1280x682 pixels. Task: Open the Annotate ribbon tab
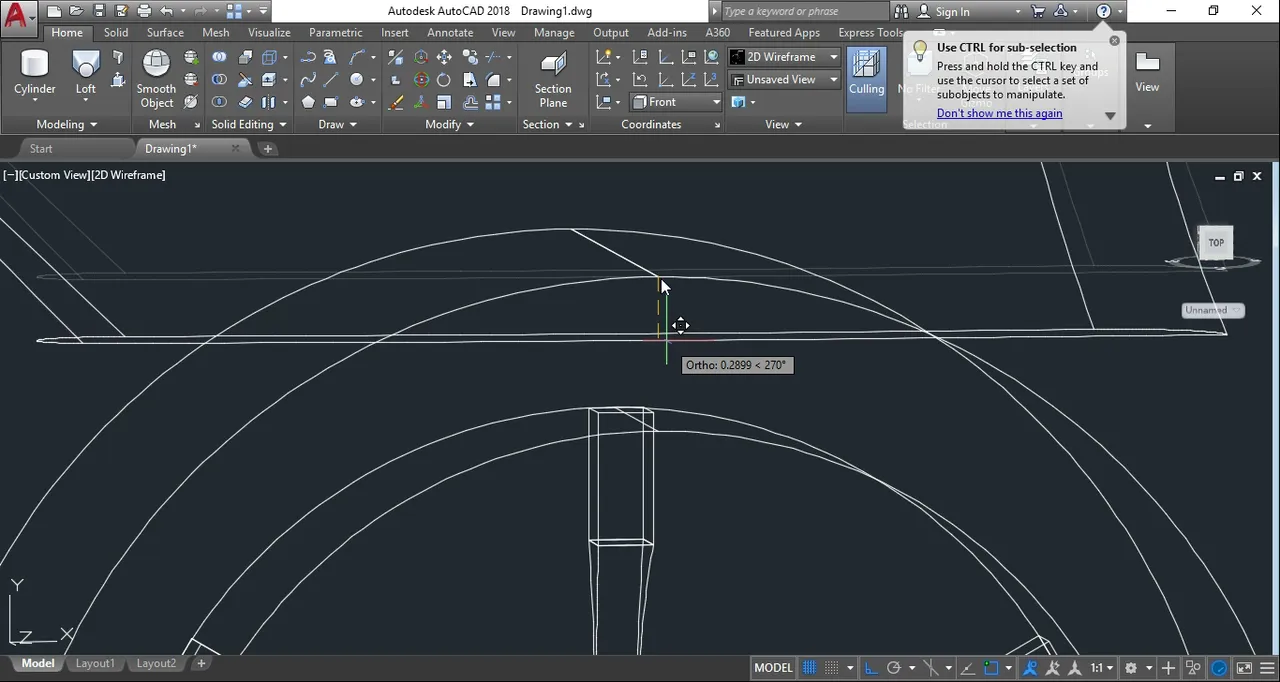(x=450, y=33)
